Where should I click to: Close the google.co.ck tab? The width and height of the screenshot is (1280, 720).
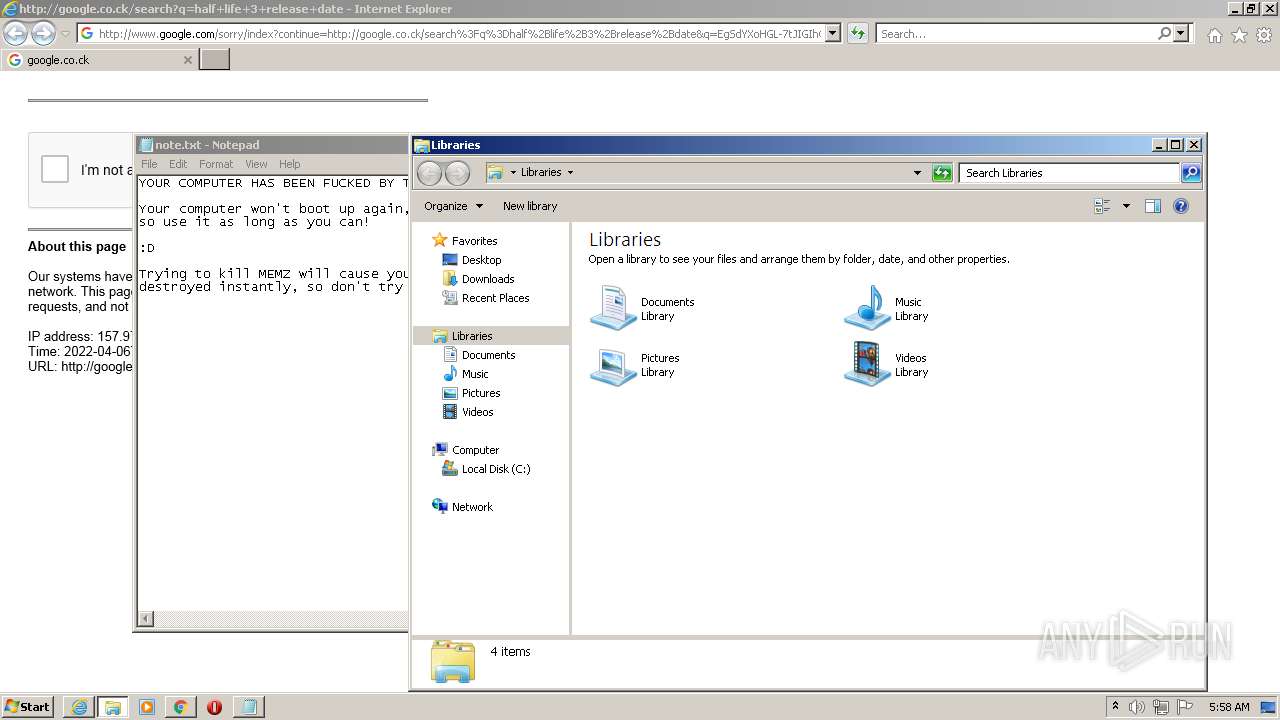point(187,60)
